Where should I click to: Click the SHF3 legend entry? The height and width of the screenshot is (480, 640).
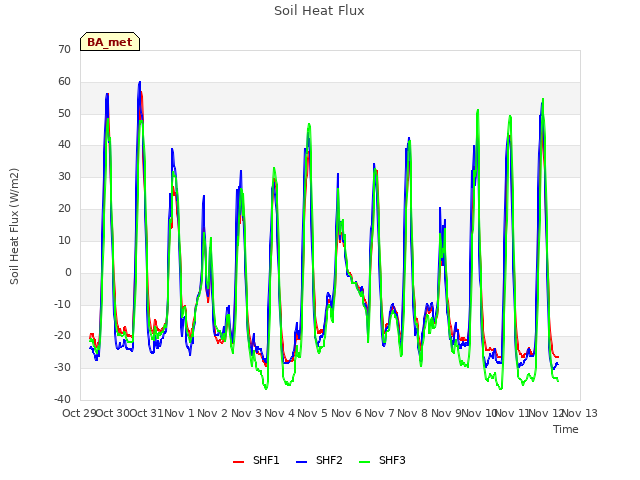coord(382,460)
